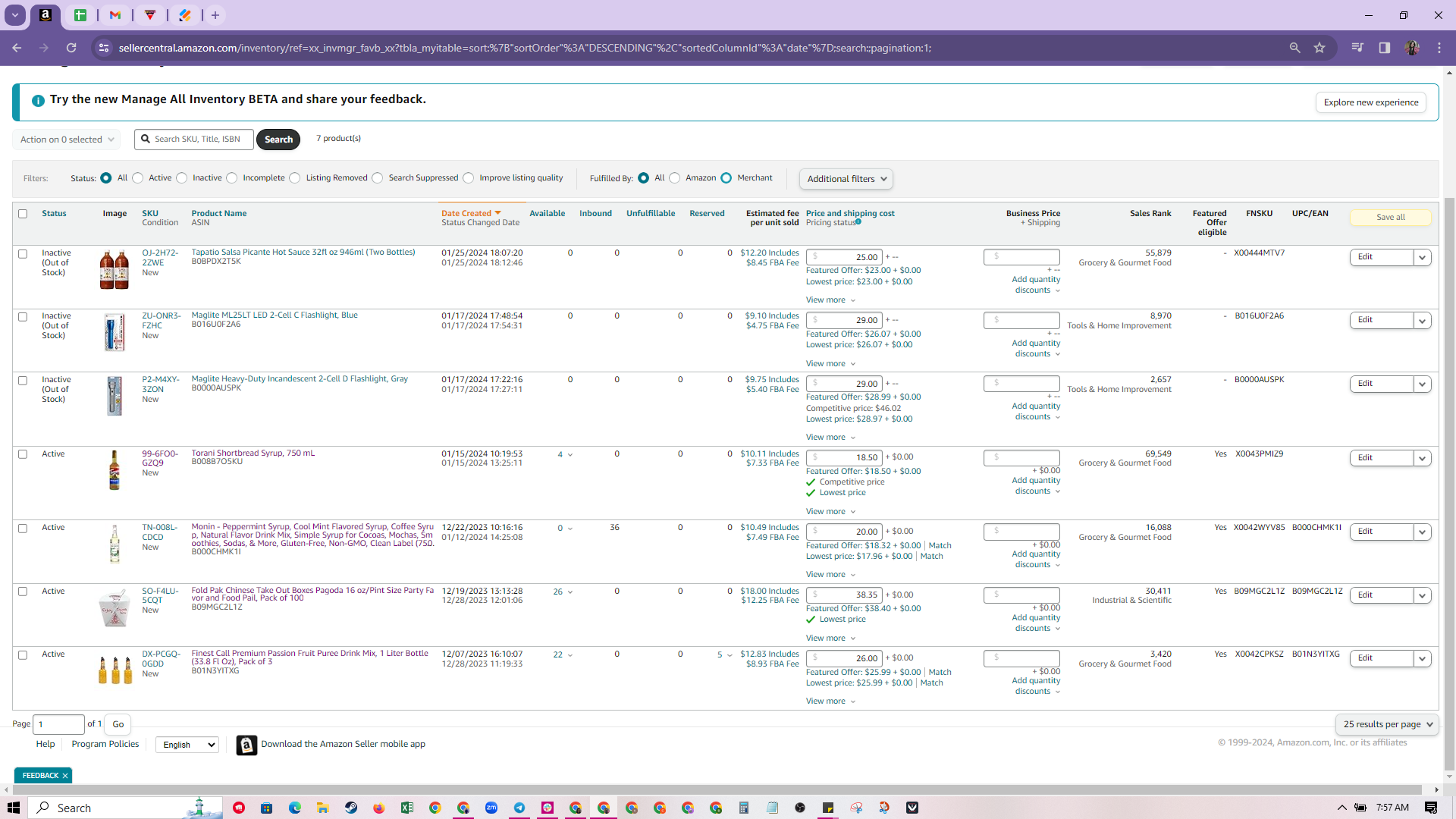1456x819 pixels.
Task: Click the Tapatio hot sauce product thumbnail
Action: [115, 270]
